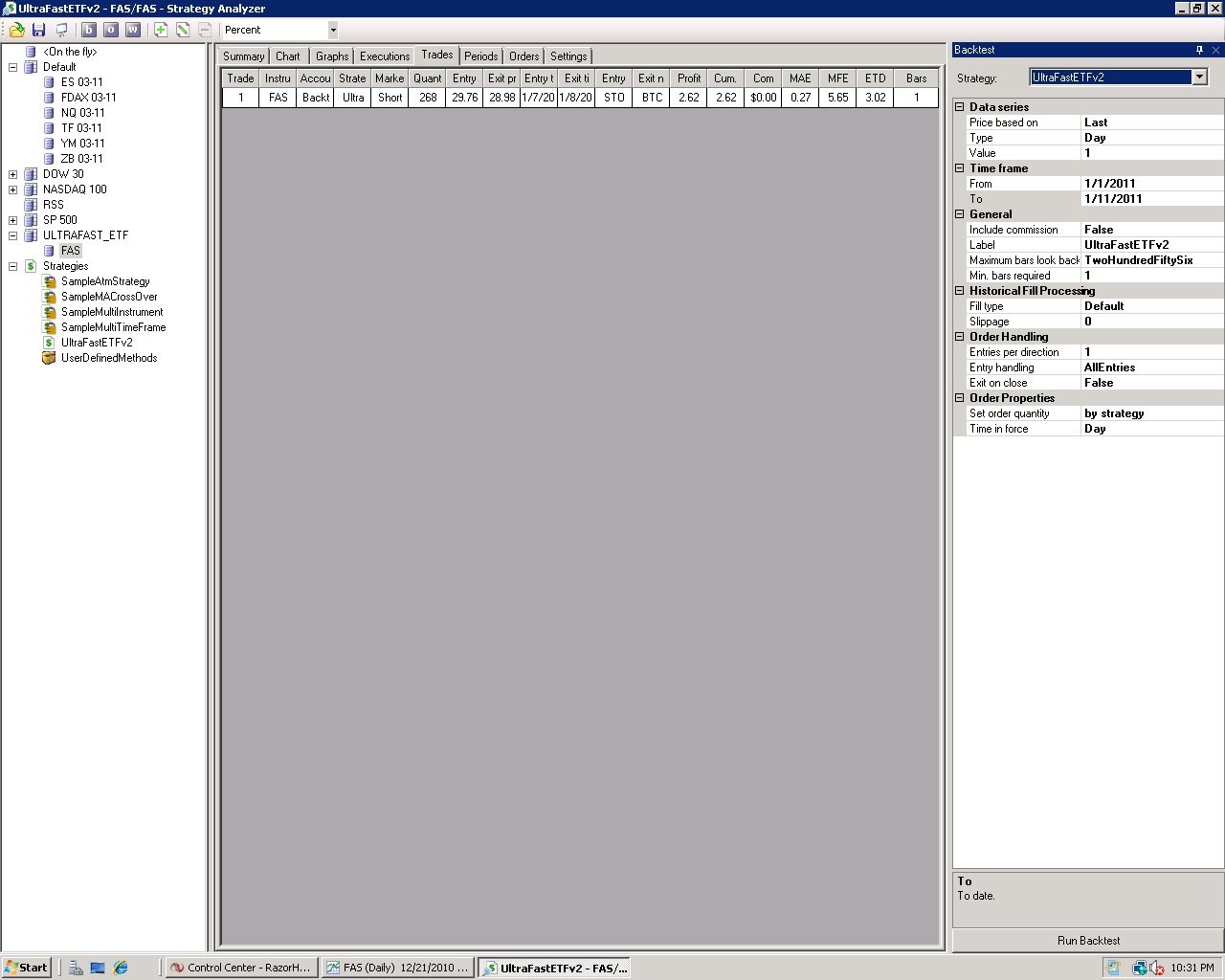This screenshot has height=980, width=1225.
Task: Collapse the Default instrument list
Action: (x=13, y=67)
